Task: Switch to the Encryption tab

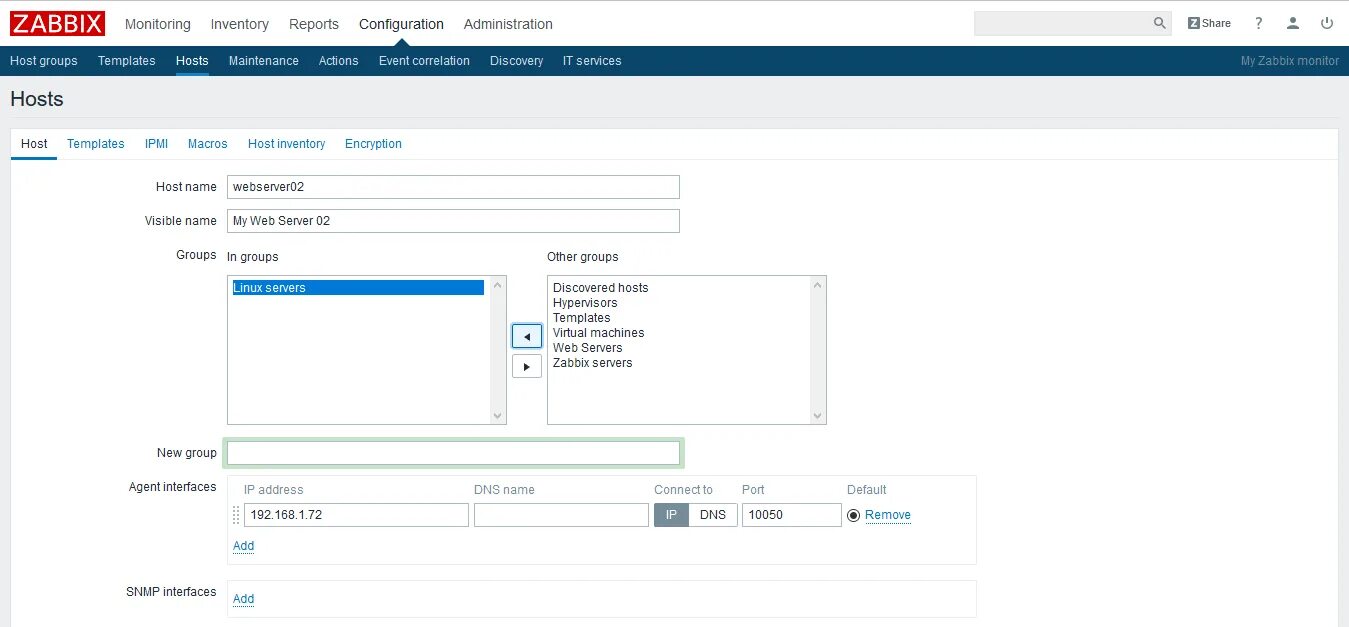Action: pyautogui.click(x=373, y=144)
